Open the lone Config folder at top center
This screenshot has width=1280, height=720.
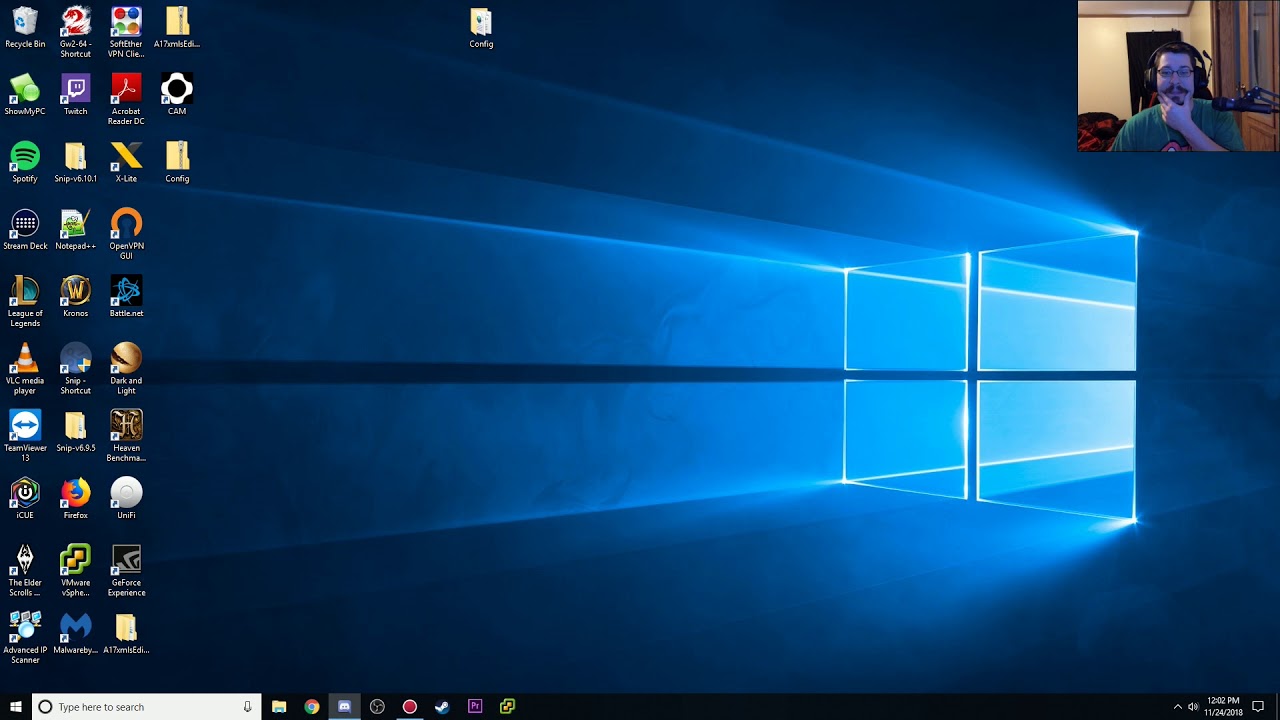481,27
